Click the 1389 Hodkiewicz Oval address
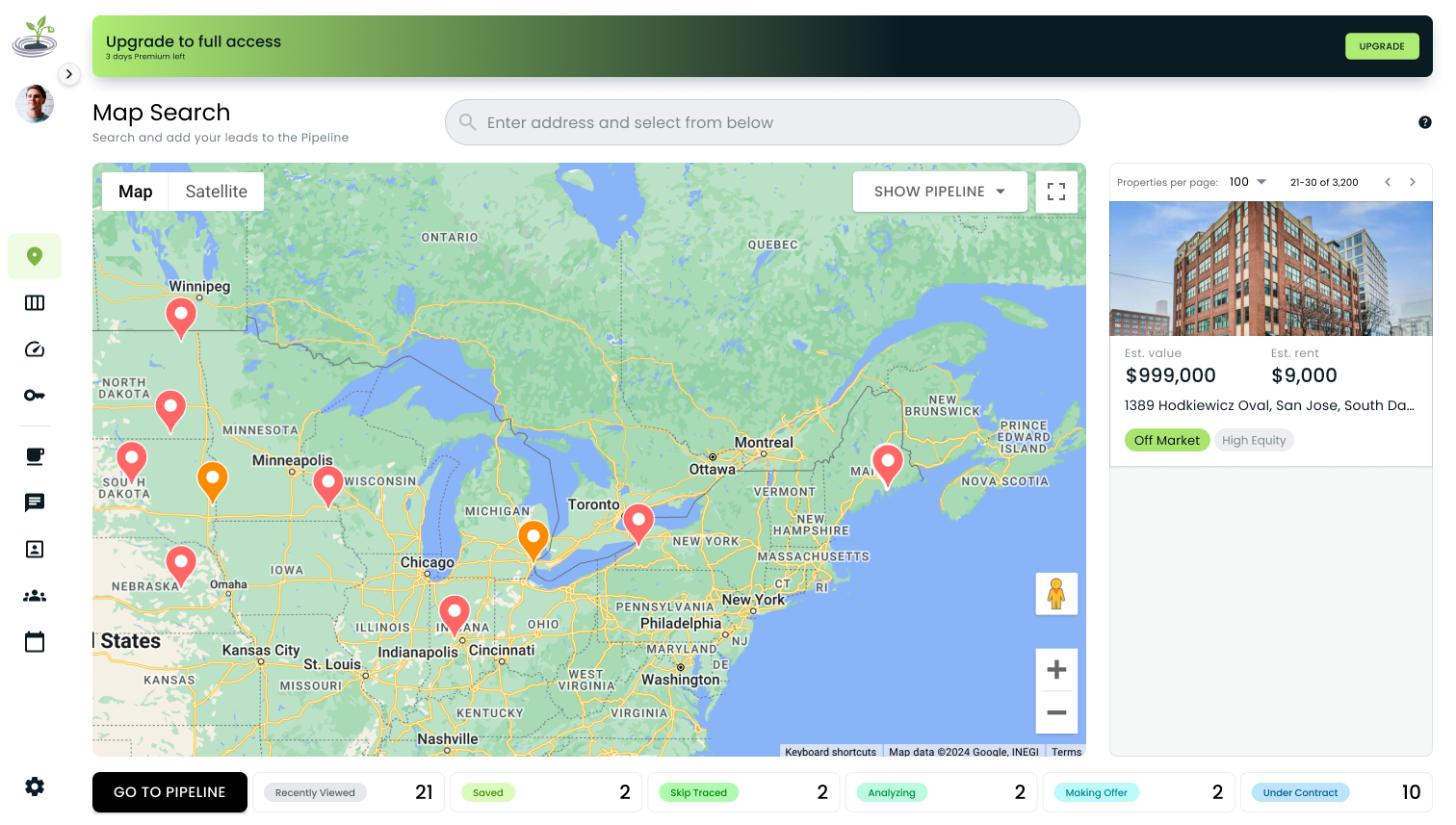 1269,405
